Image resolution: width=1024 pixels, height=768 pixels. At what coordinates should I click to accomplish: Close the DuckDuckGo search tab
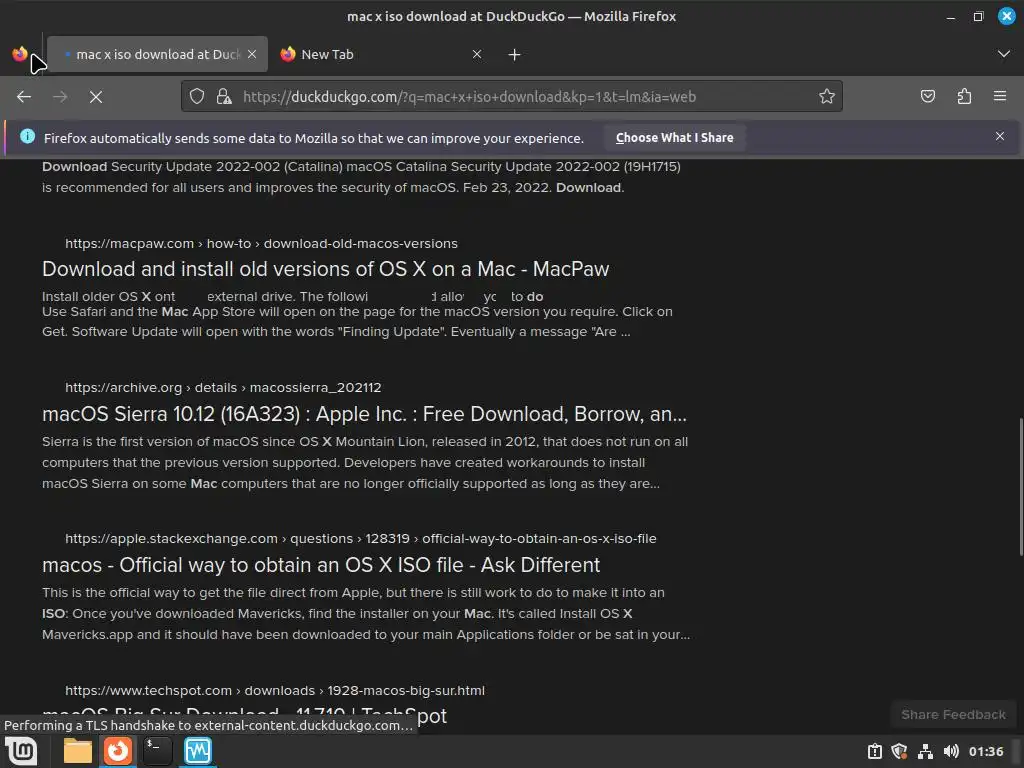252,54
